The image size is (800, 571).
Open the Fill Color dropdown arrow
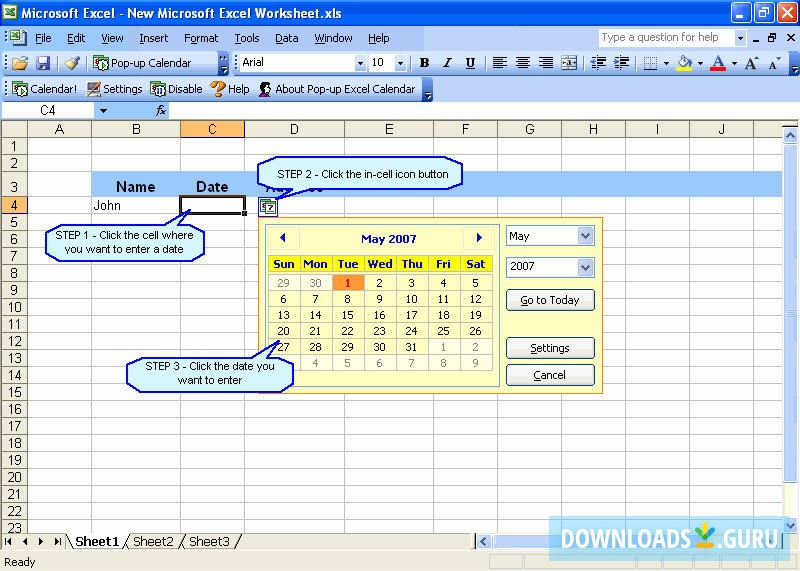coord(700,63)
